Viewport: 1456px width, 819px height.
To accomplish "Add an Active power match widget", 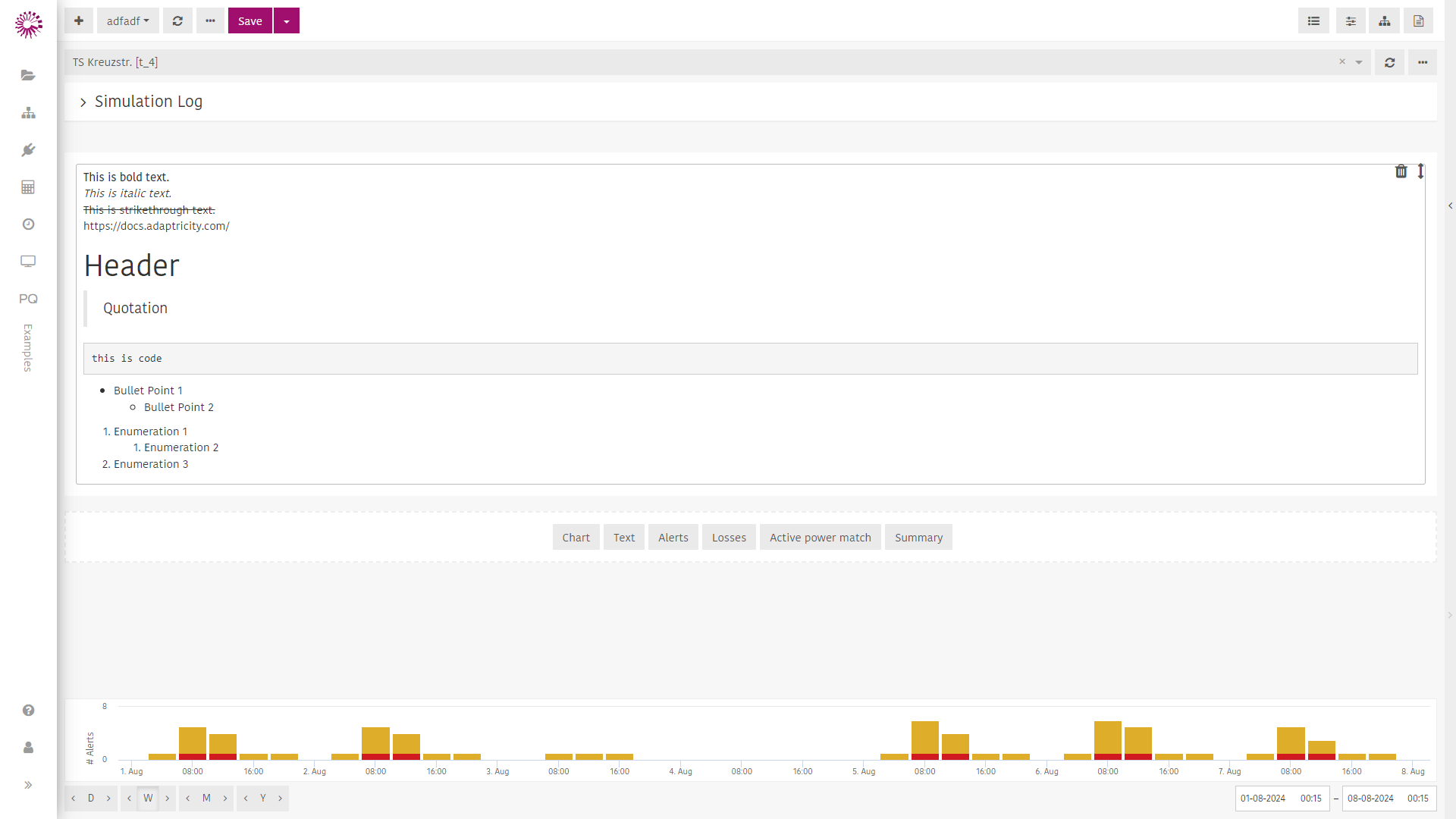I will click(x=821, y=538).
